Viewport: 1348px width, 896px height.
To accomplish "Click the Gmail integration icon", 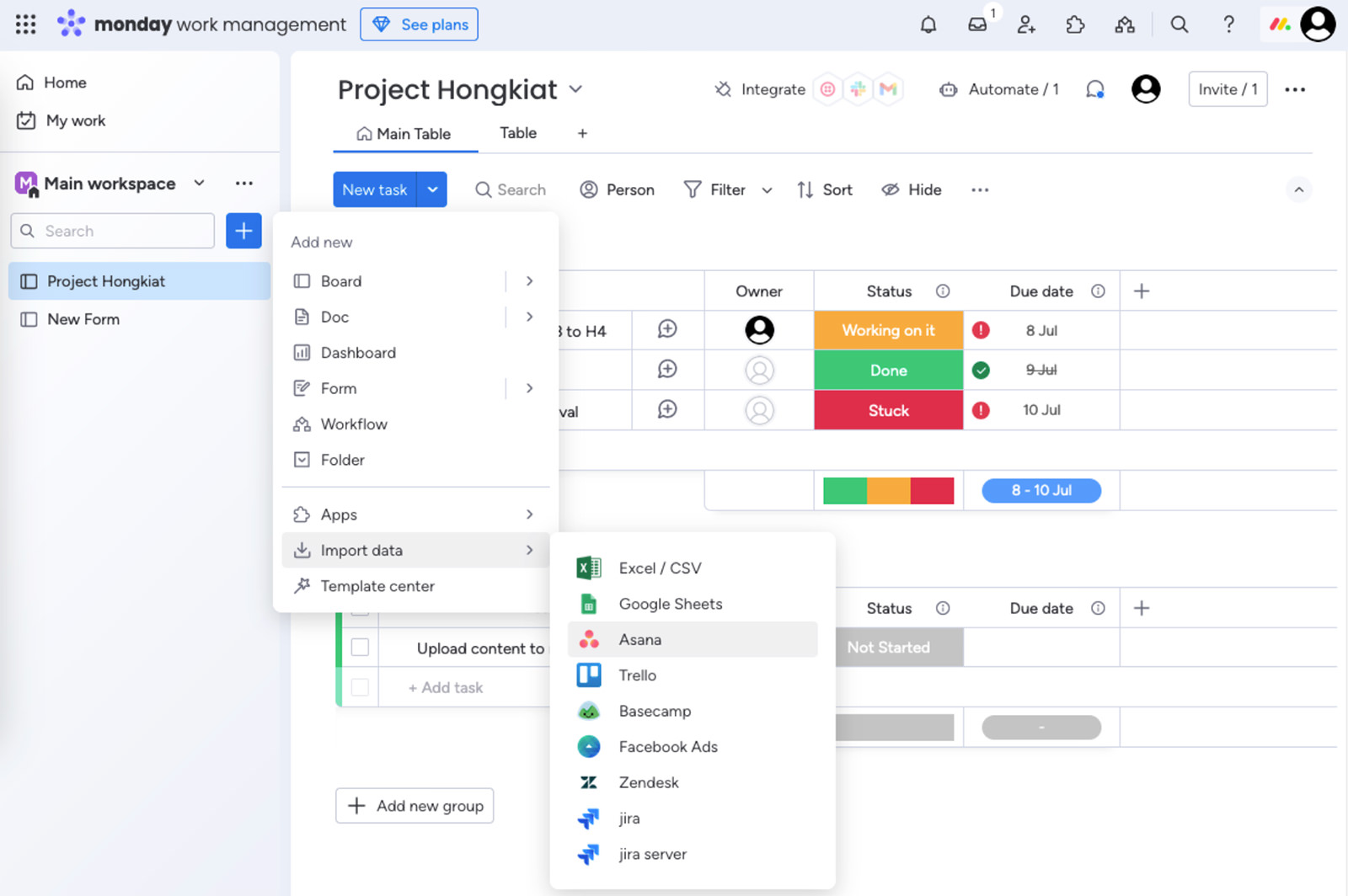I will pos(888,89).
